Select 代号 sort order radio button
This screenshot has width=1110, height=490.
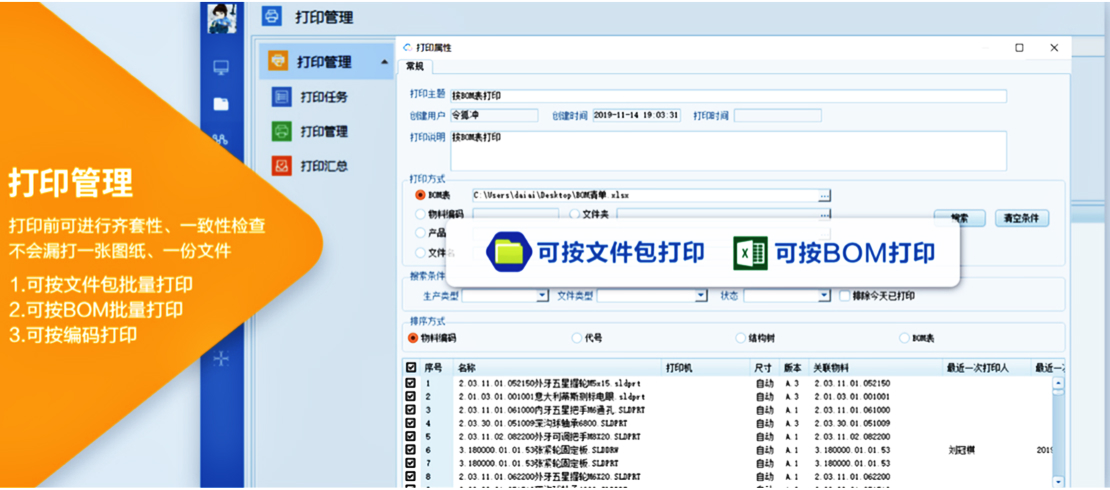(577, 338)
